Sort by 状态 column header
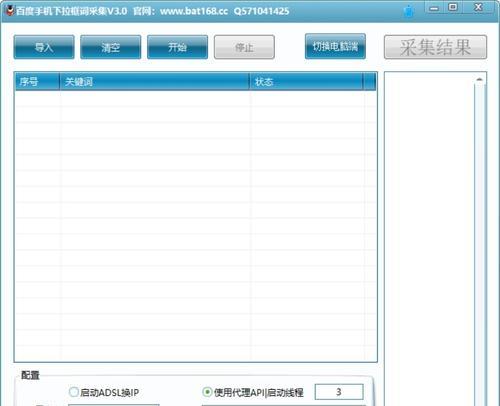Screen dimensions: 500x406 (x=306, y=81)
